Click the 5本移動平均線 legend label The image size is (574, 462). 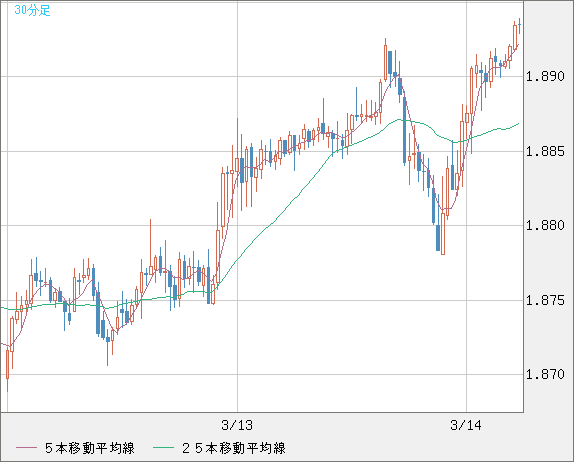pos(90,448)
